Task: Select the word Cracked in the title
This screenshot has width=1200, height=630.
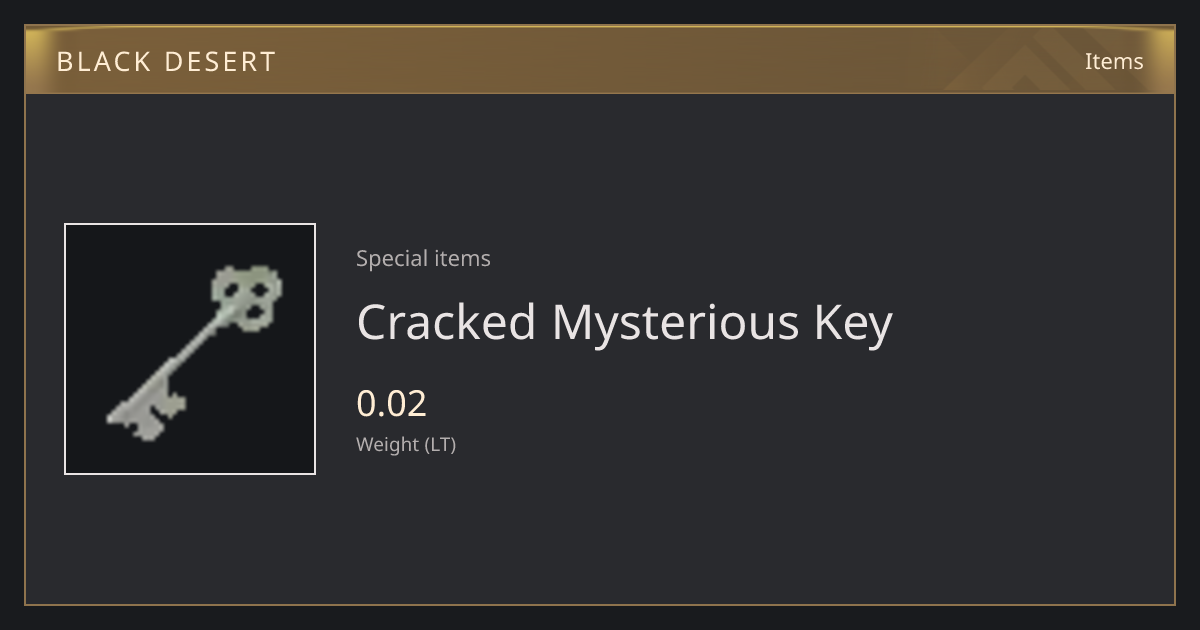Action: [x=447, y=322]
